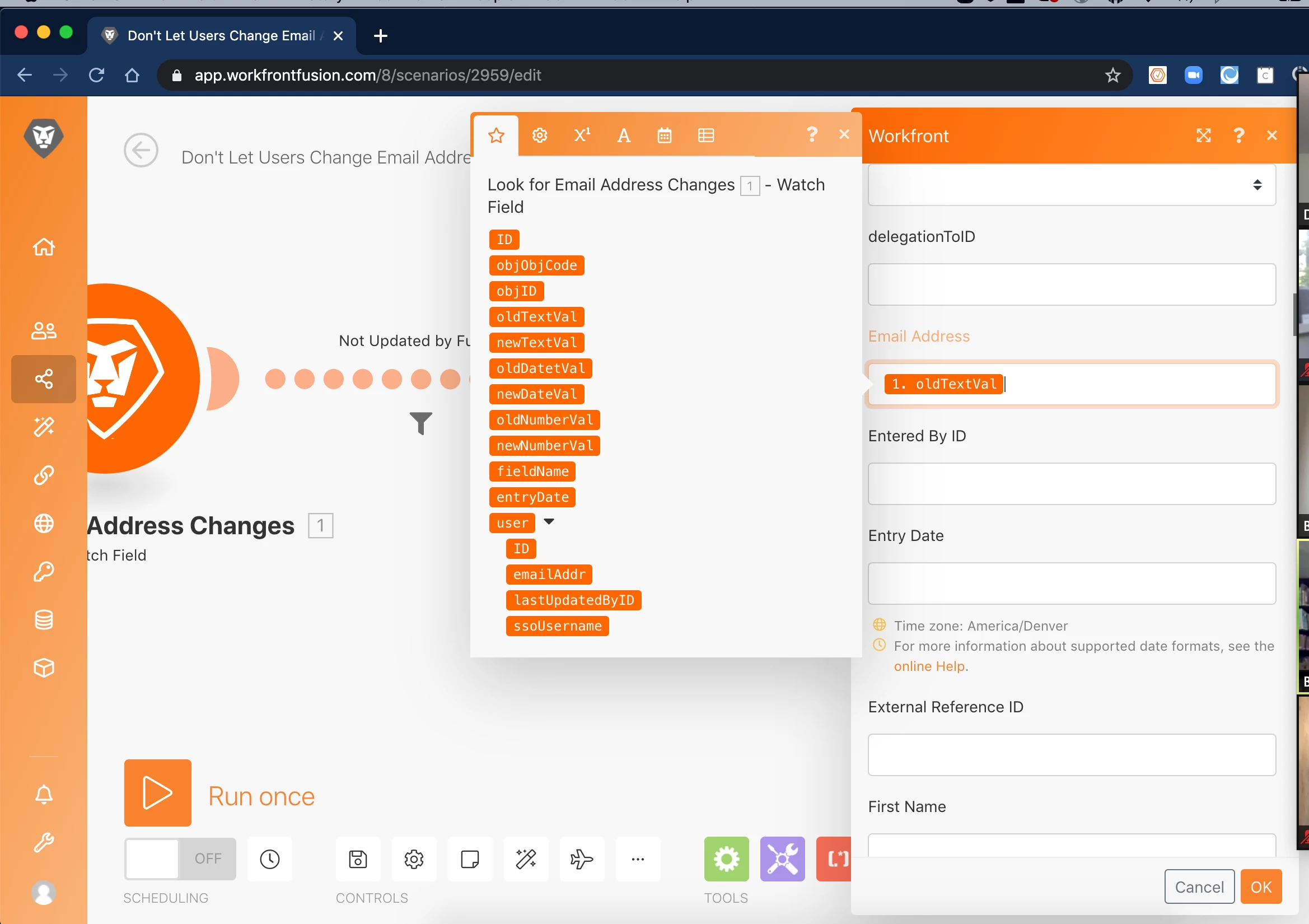Switch to the table array functions tab
The width and height of the screenshot is (1309, 924).
coord(706,136)
